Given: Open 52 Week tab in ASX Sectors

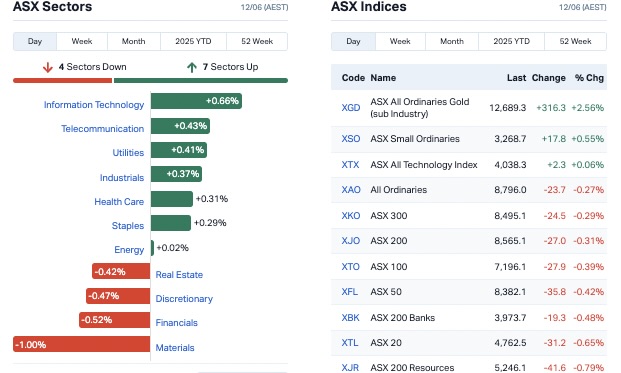Looking at the screenshot, I should tap(257, 42).
